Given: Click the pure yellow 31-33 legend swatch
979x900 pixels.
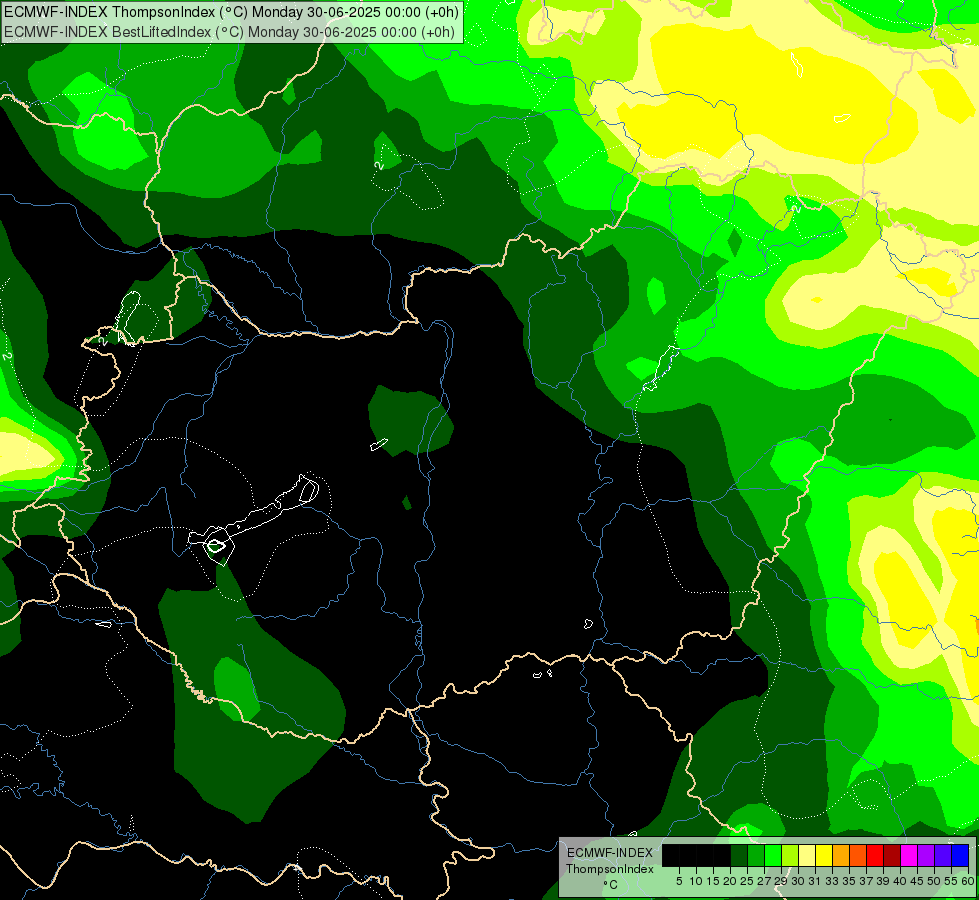Looking at the screenshot, I should pos(824,855).
